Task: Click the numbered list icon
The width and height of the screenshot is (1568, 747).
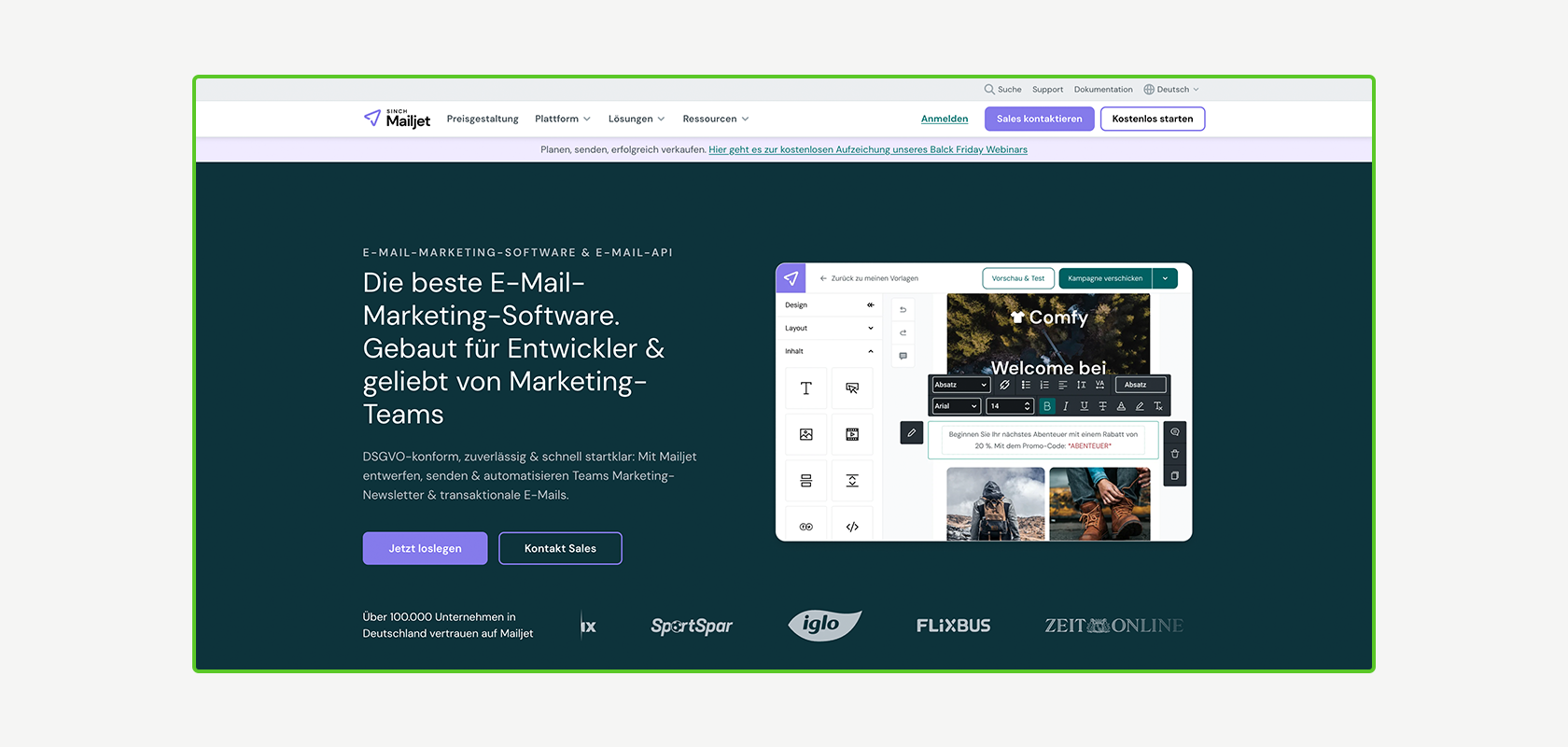Action: [x=1044, y=385]
